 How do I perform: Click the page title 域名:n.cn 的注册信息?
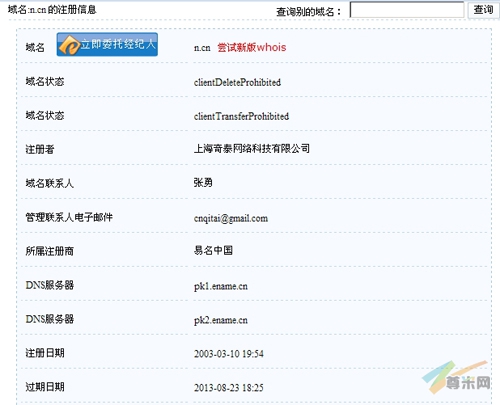point(52,10)
